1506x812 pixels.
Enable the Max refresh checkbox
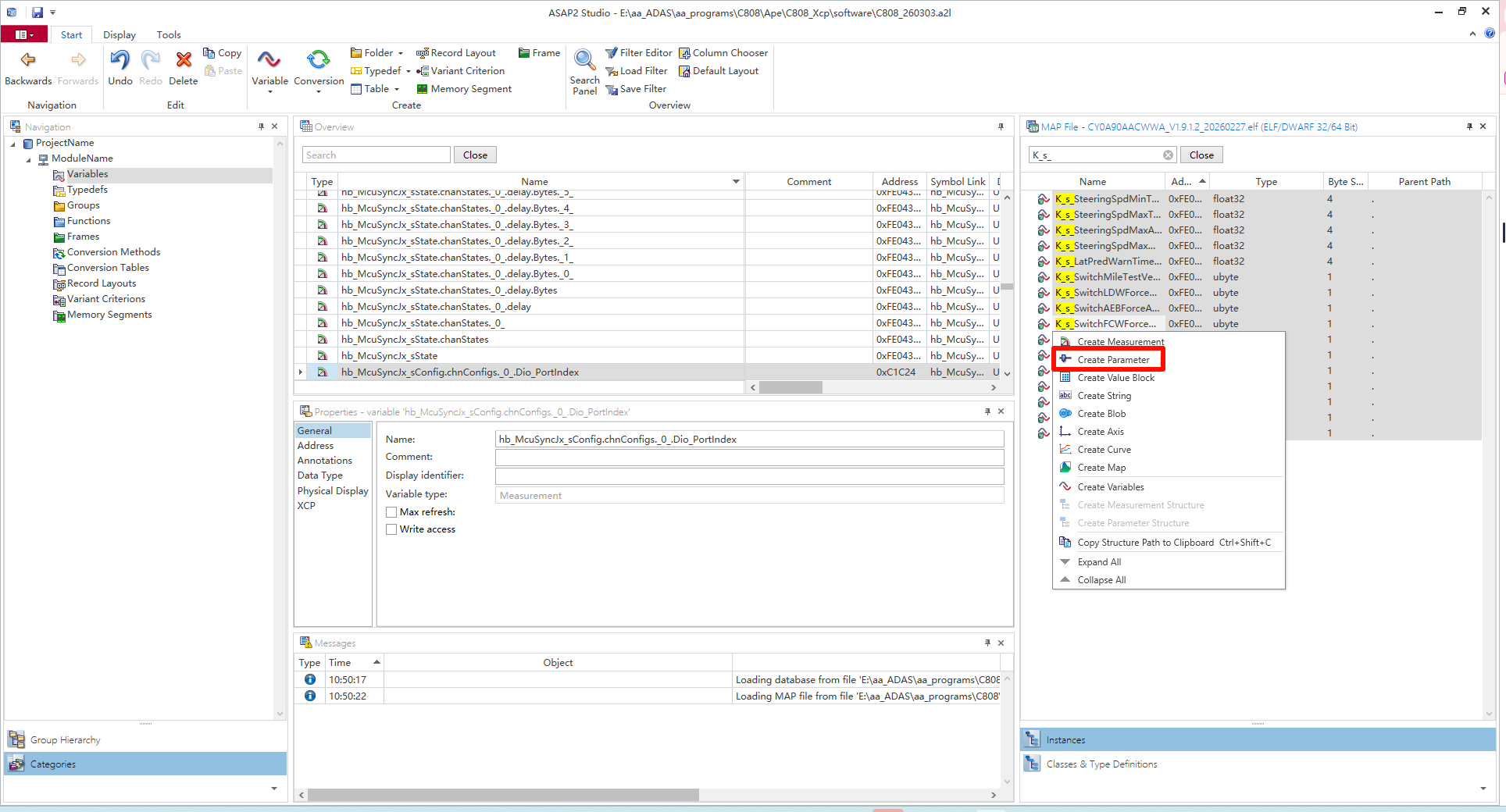pyautogui.click(x=391, y=512)
